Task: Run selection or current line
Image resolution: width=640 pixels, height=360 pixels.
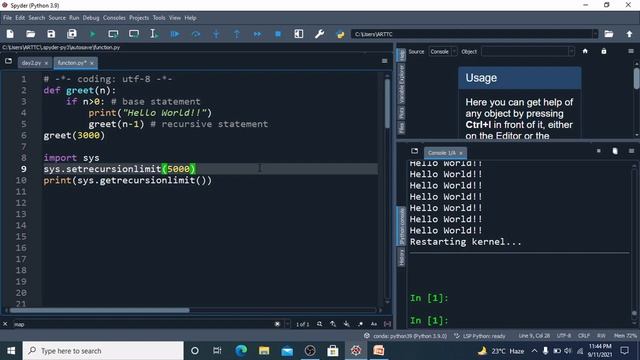Action: tap(154, 34)
